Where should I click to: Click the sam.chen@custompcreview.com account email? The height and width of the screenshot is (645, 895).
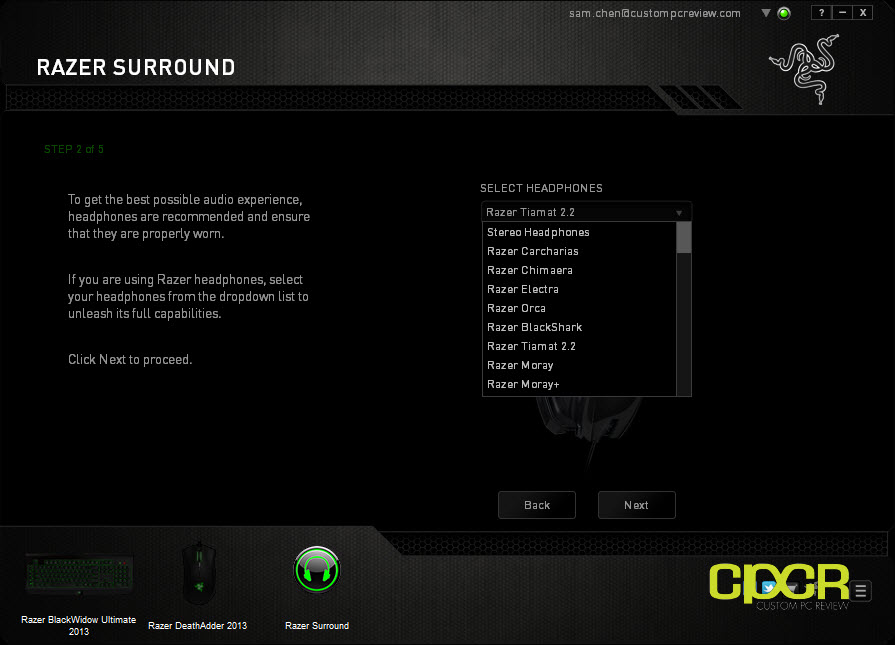pyautogui.click(x=655, y=13)
